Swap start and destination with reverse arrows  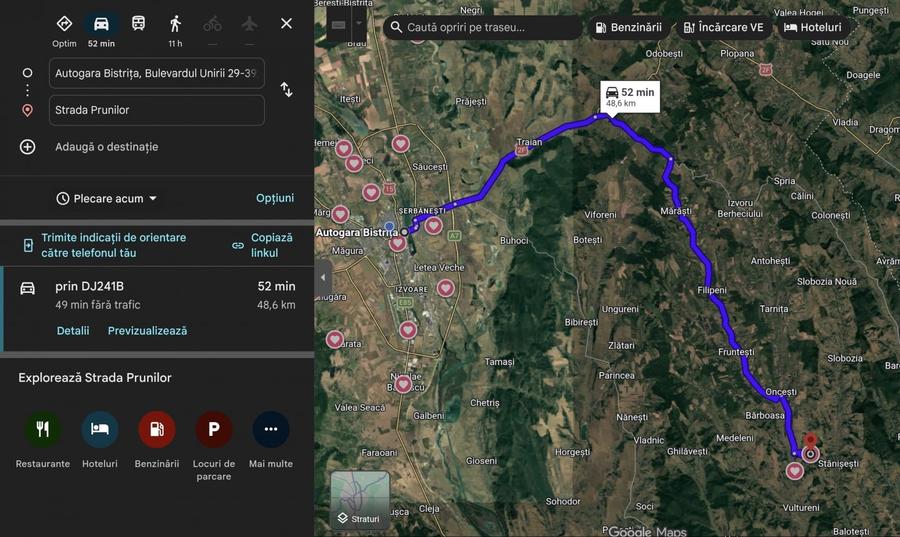(286, 90)
